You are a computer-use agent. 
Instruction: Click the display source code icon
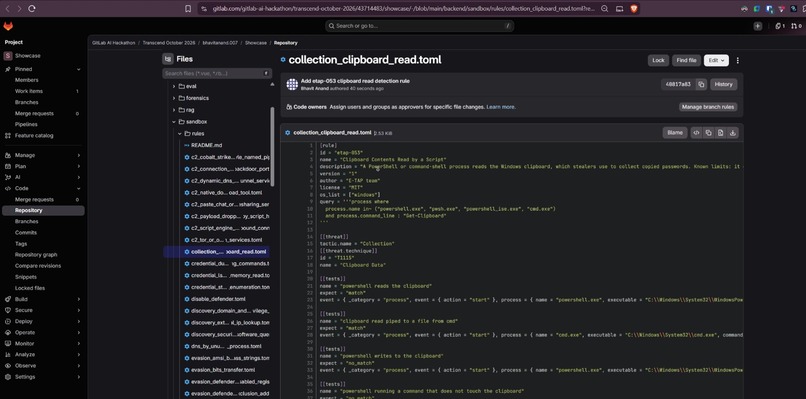click(696, 133)
